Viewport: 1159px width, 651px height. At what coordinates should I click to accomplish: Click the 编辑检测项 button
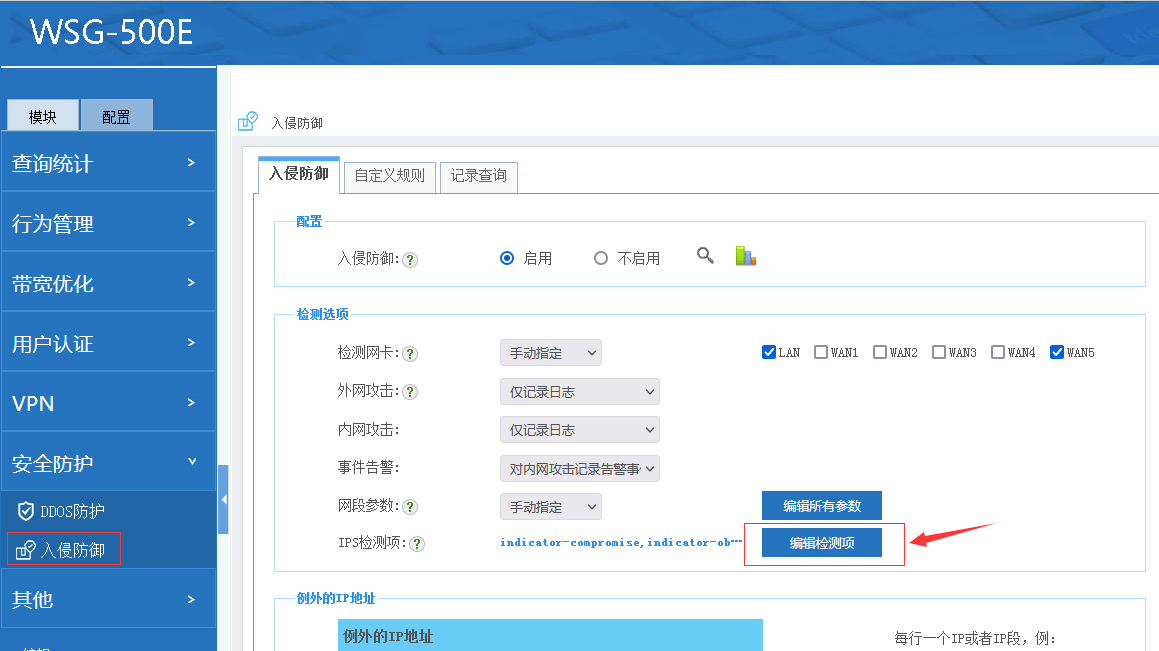(822, 543)
